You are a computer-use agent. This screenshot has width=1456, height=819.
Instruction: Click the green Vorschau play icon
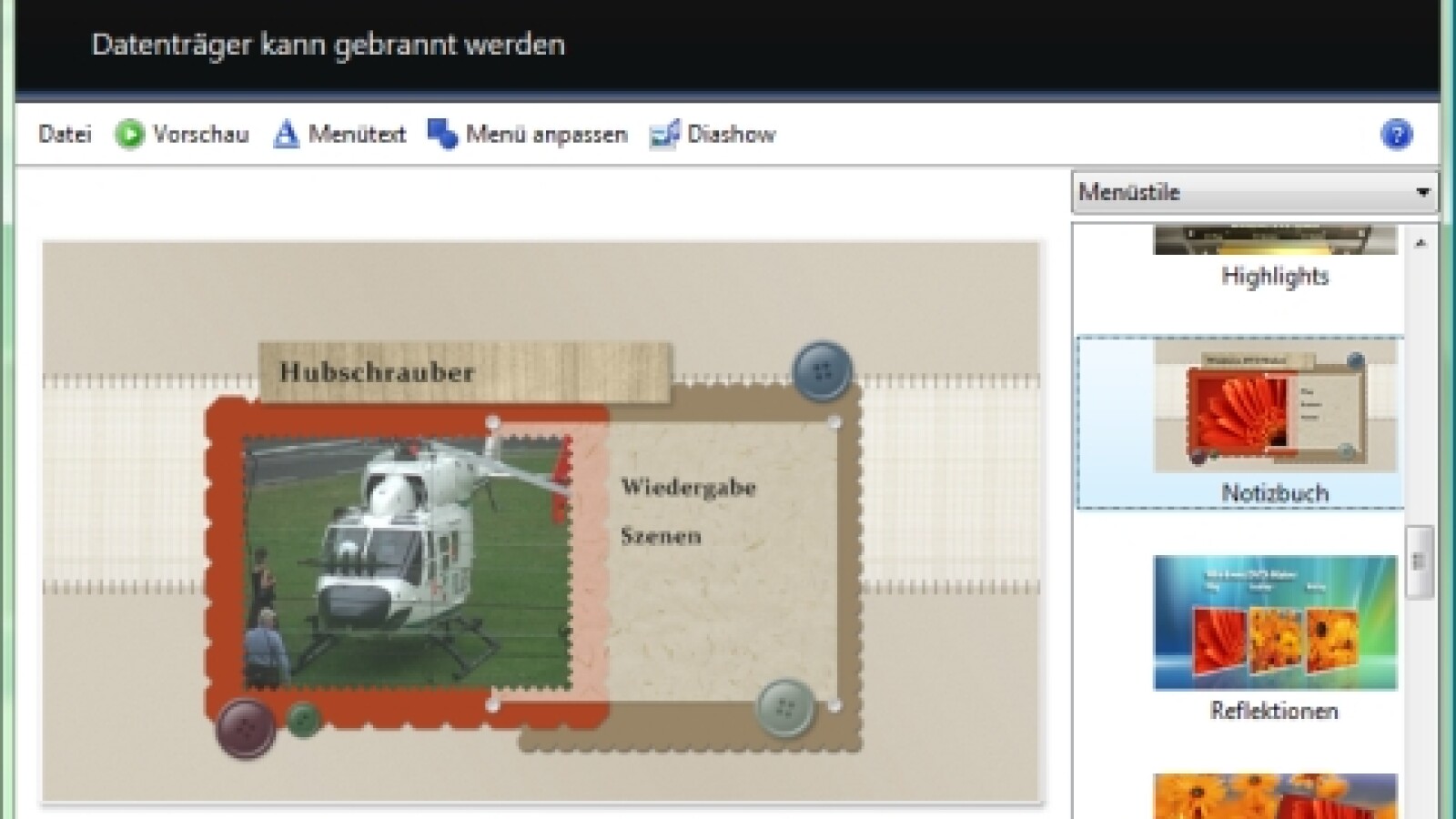128,134
